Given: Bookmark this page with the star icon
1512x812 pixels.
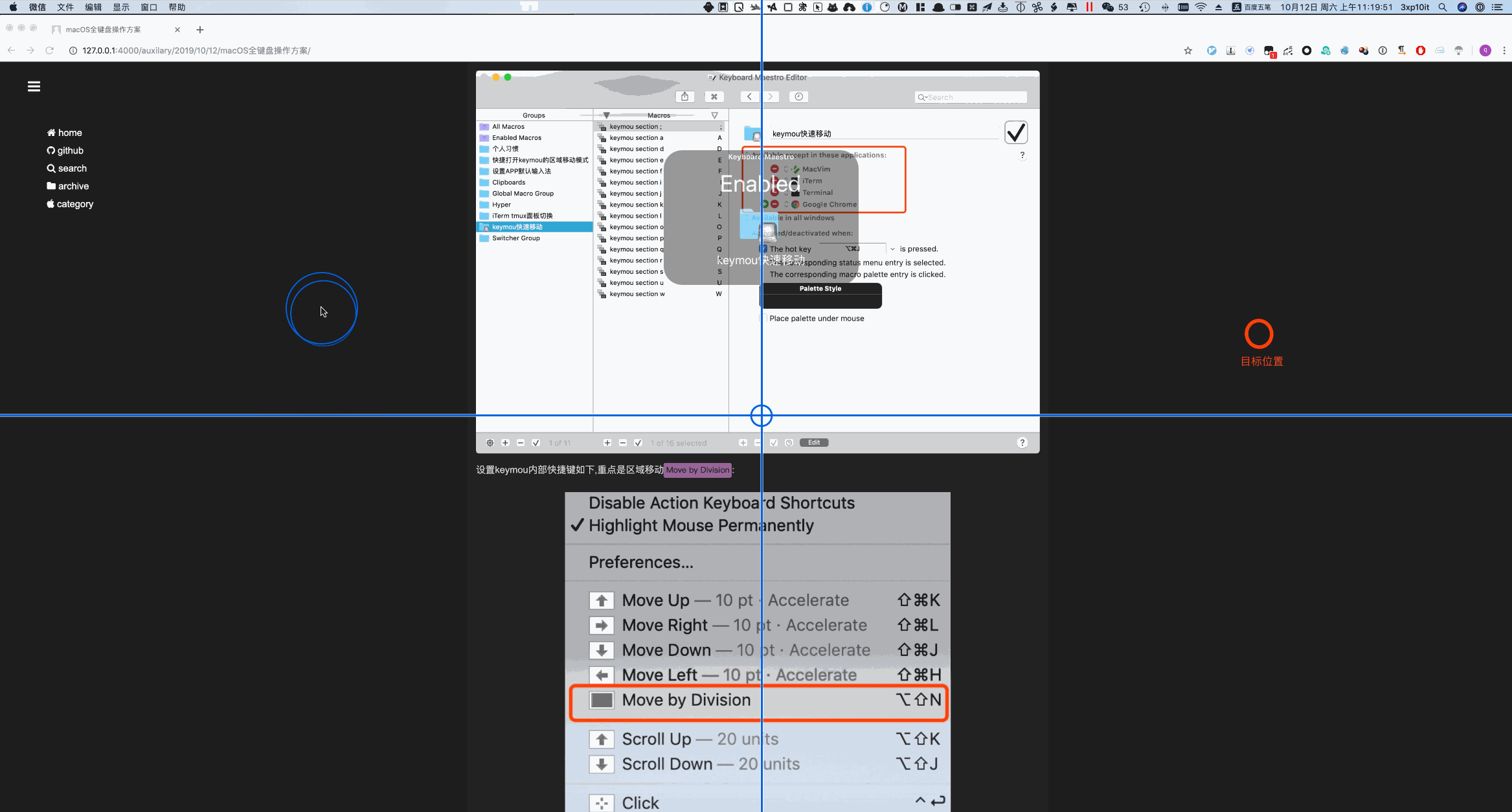Looking at the screenshot, I should tap(1188, 51).
